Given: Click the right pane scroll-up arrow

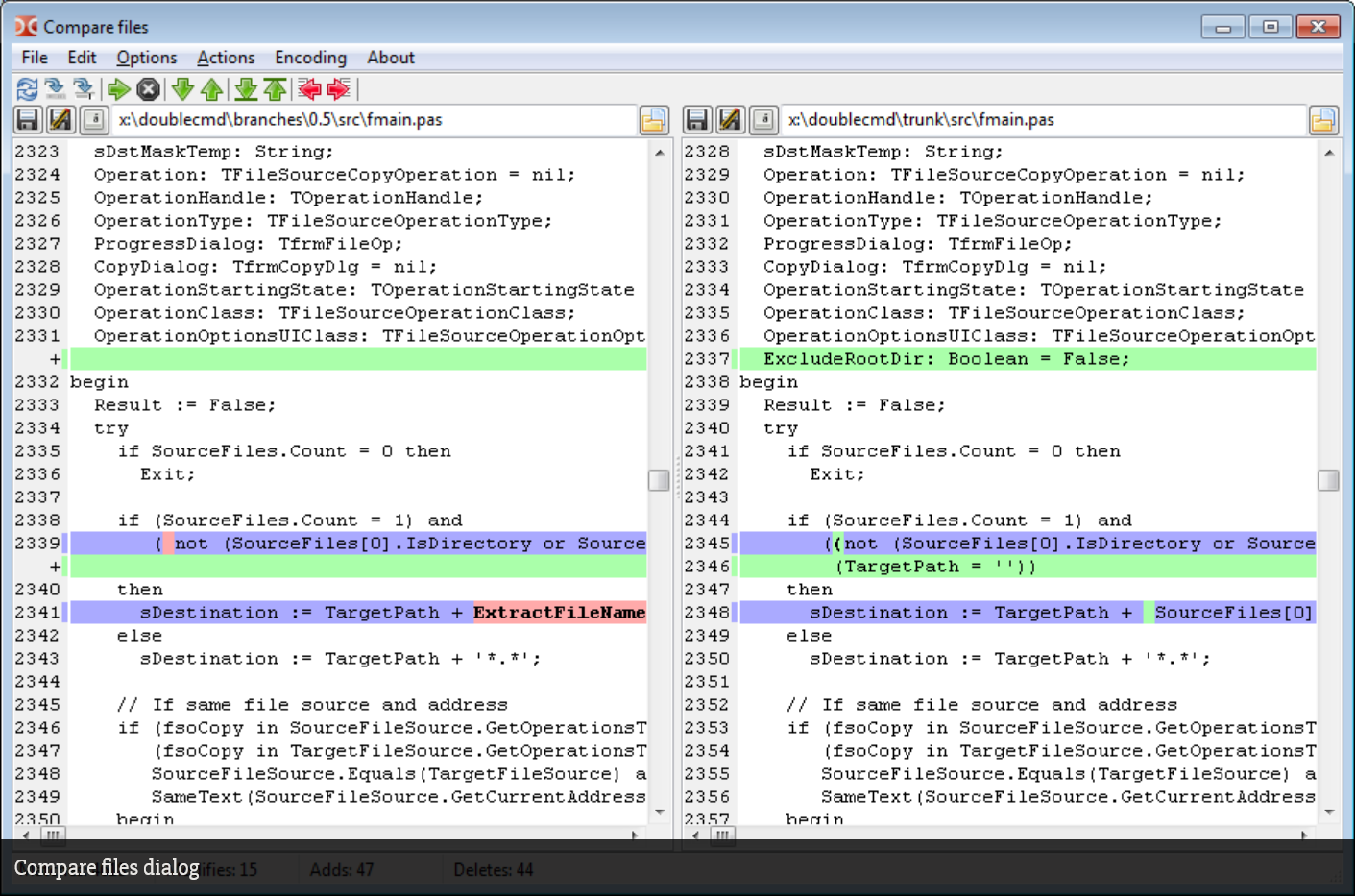Looking at the screenshot, I should click(1329, 152).
